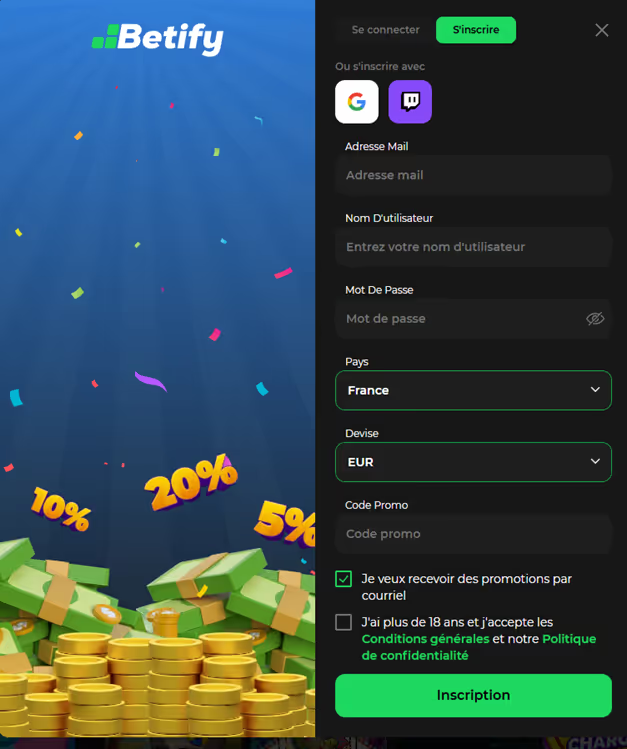The image size is (627, 749).
Task: Sign up with the Twitch icon
Action: tap(410, 102)
